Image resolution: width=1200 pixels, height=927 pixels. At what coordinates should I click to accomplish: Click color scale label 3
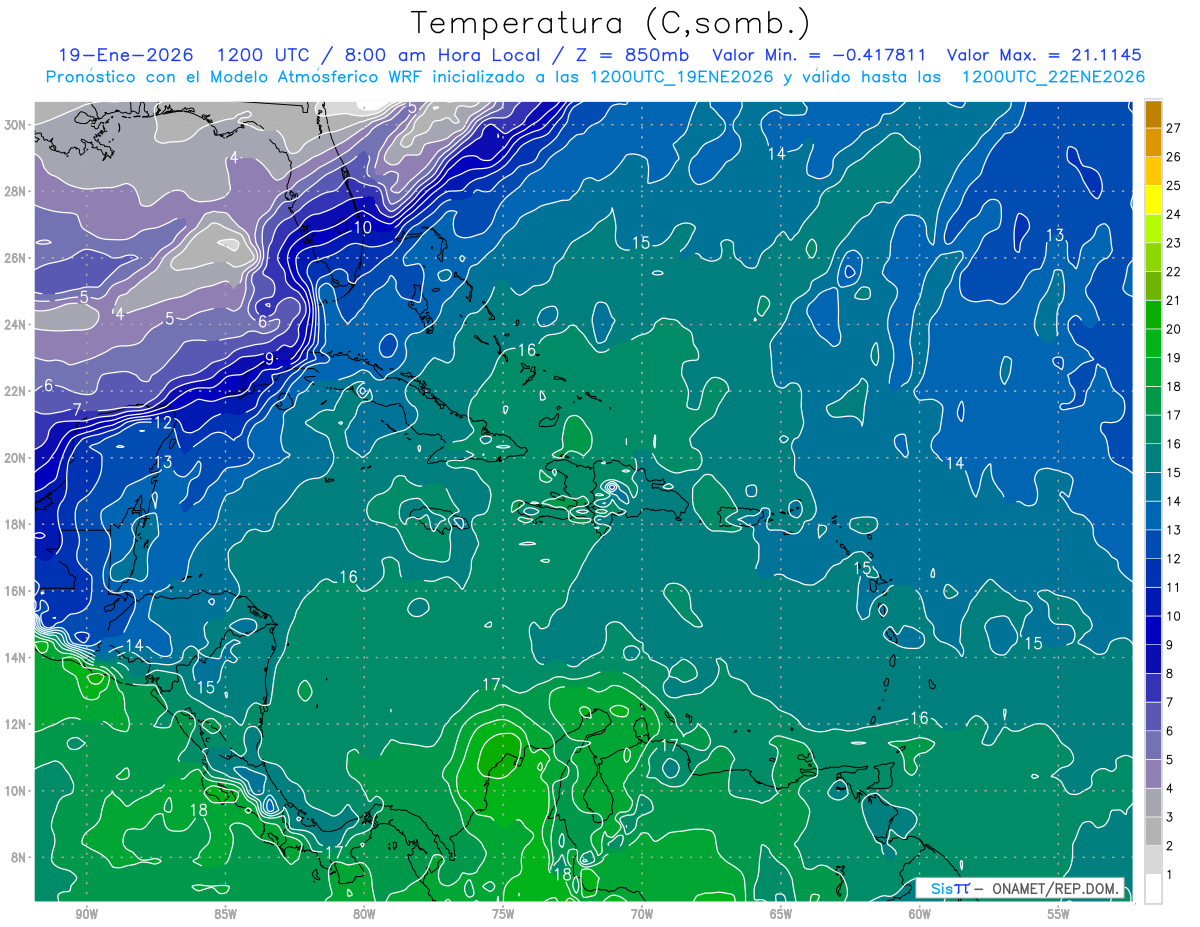[1169, 817]
